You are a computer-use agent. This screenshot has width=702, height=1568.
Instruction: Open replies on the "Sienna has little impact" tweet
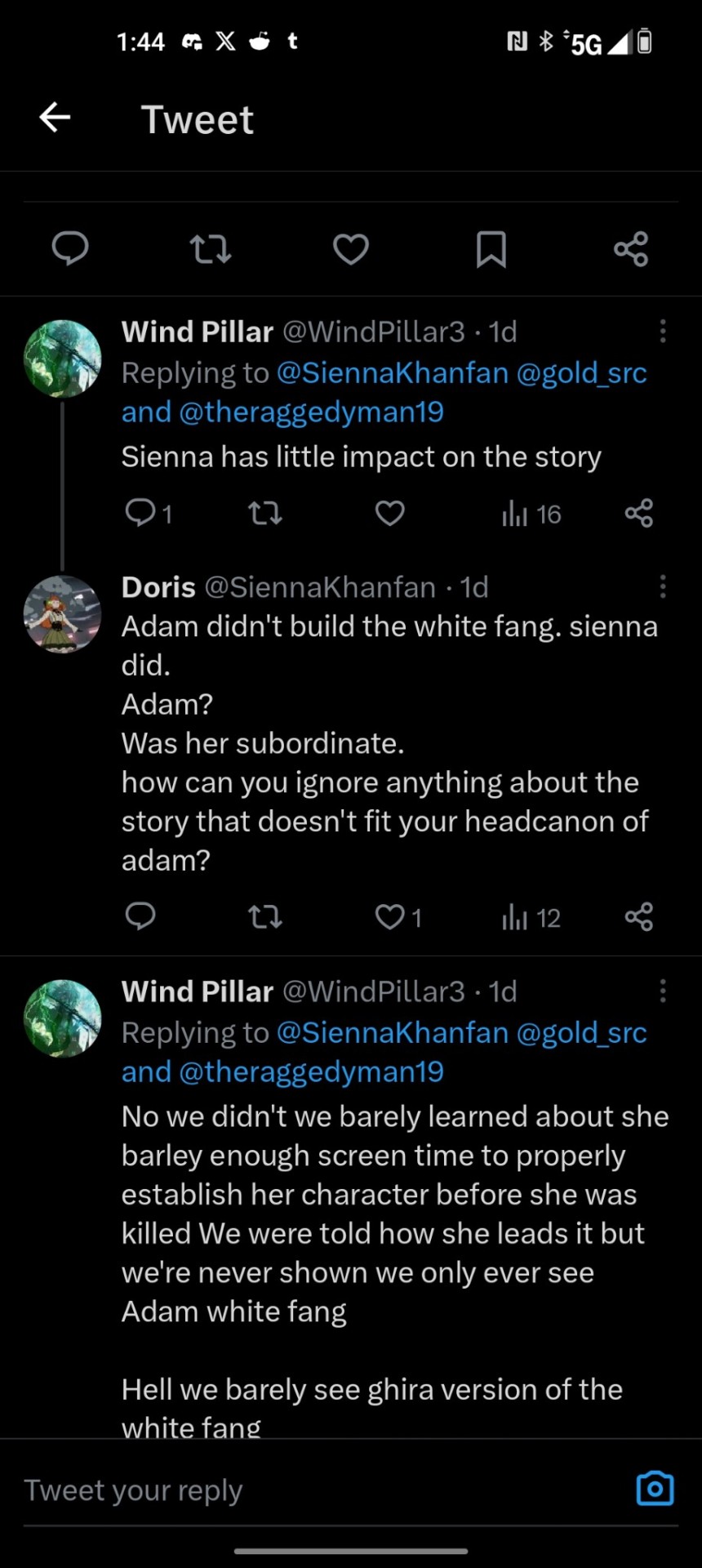coord(141,514)
